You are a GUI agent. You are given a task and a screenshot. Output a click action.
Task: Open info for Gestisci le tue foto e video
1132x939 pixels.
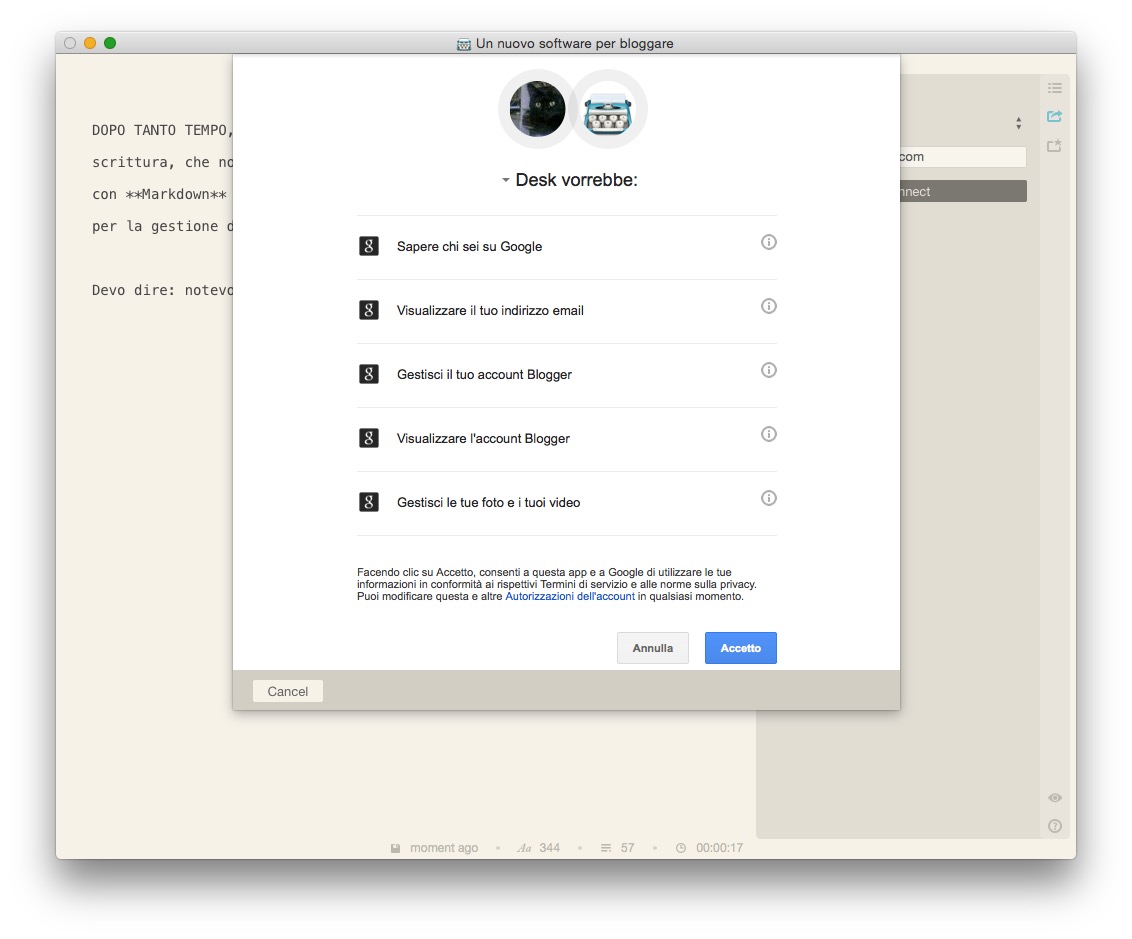point(769,498)
